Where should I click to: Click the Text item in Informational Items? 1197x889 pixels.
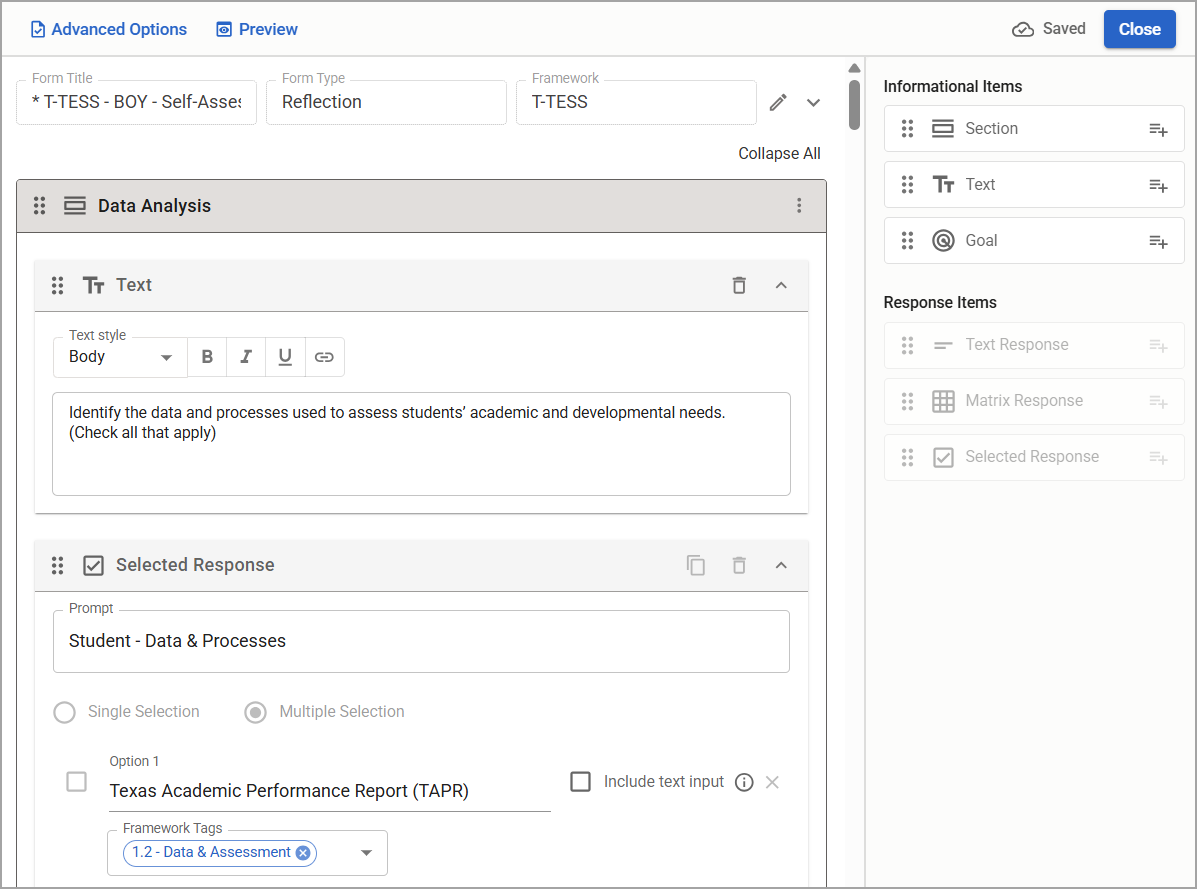click(x=1034, y=185)
